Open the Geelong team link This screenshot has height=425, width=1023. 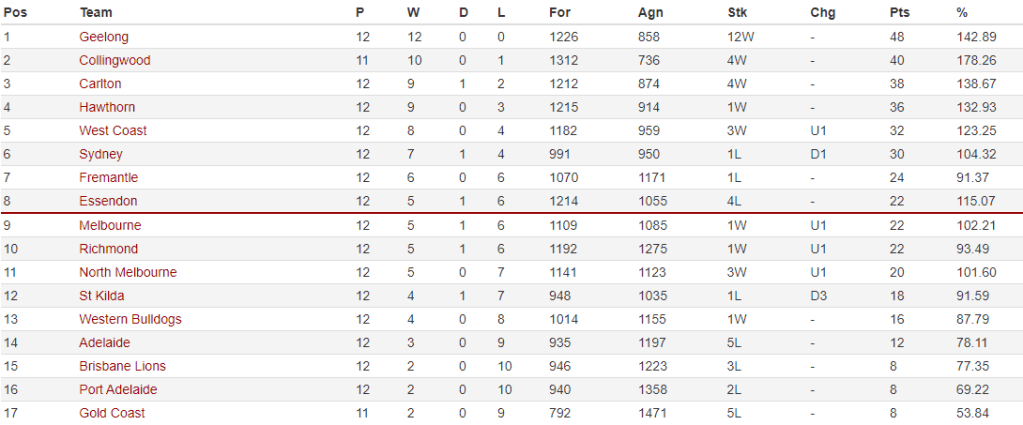click(x=104, y=37)
